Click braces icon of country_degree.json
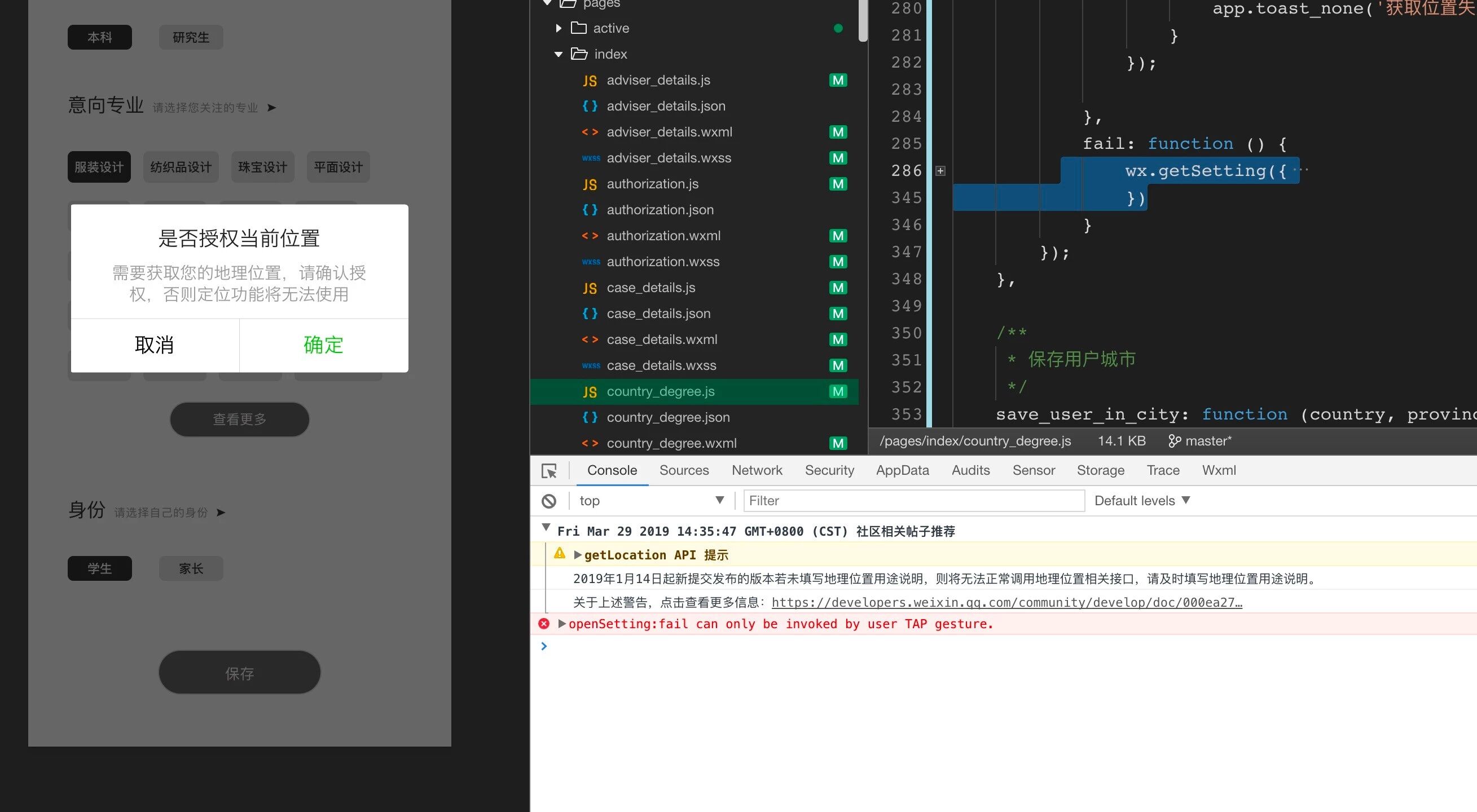1477x812 pixels. (x=590, y=418)
